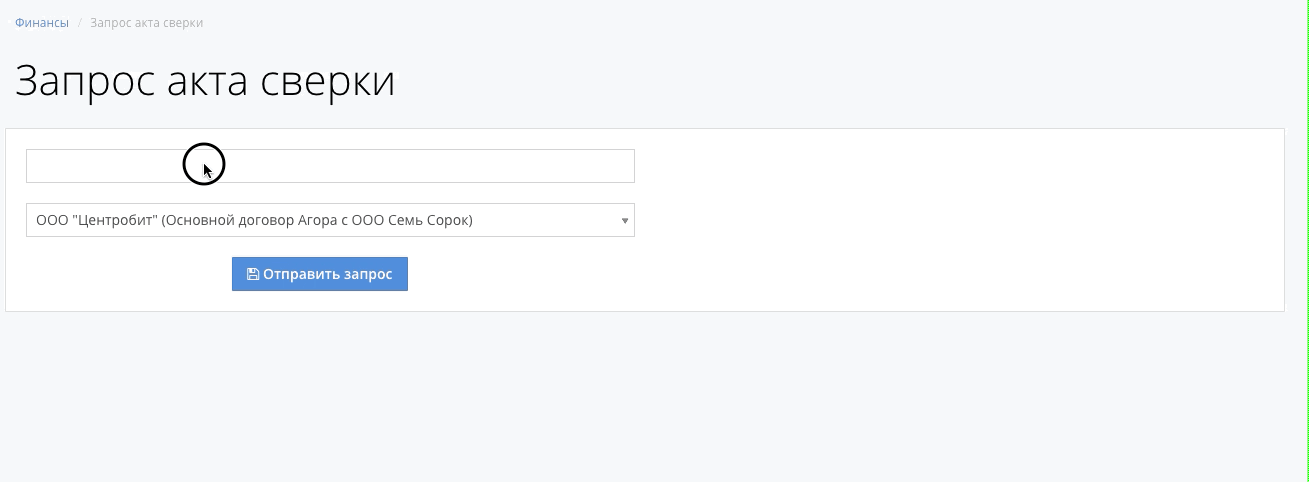This screenshot has width=1309, height=482.
Task: Click the current page name in the breadcrumb trail
Action: tap(146, 22)
